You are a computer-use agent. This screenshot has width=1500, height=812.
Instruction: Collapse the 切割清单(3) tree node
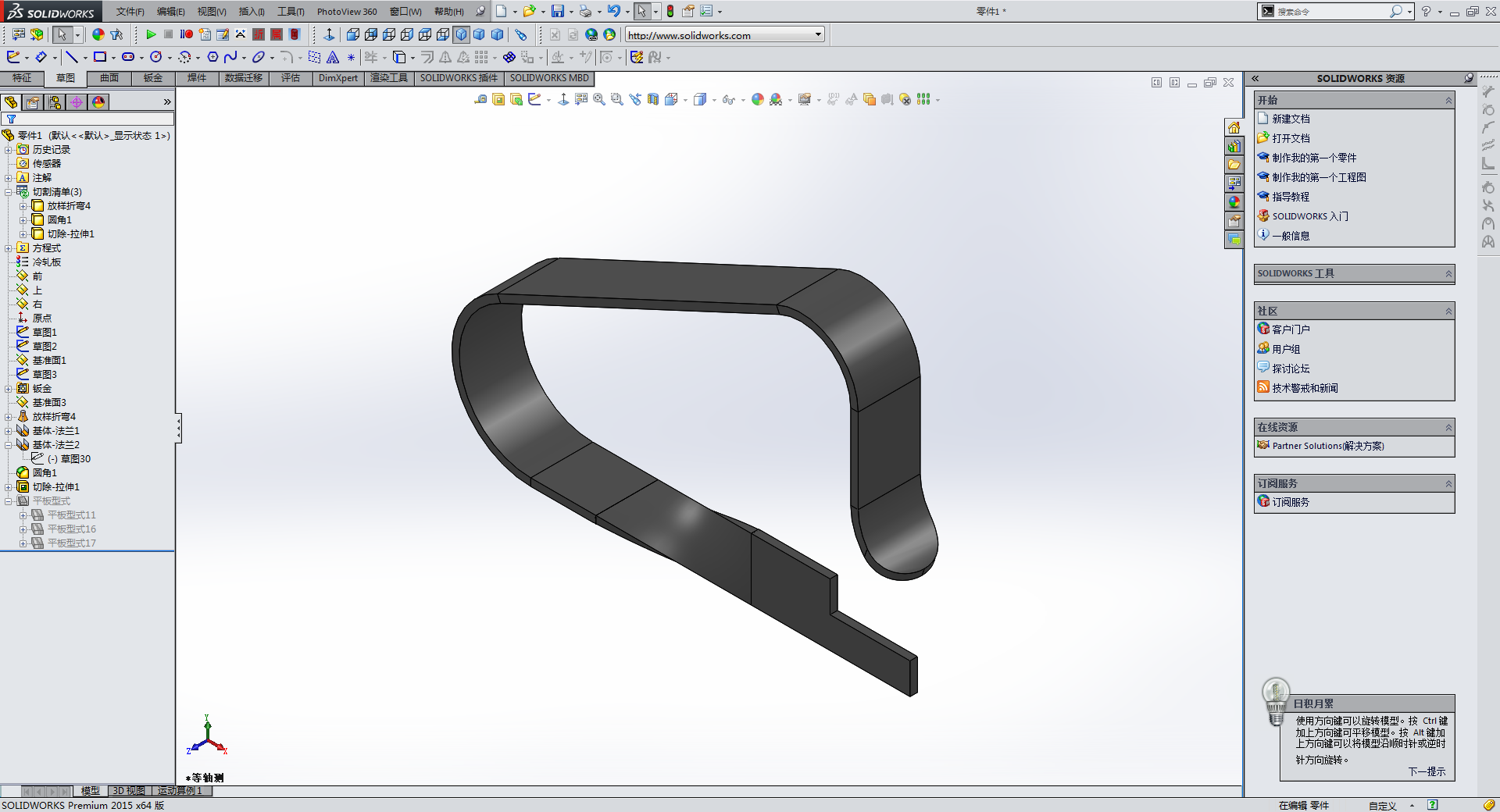[x=9, y=192]
